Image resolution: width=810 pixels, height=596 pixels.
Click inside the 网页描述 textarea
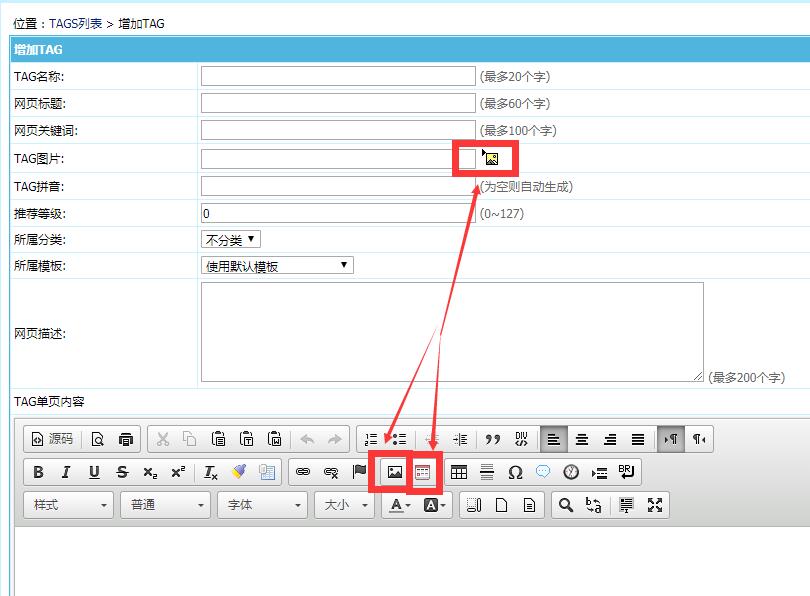[x=452, y=332]
